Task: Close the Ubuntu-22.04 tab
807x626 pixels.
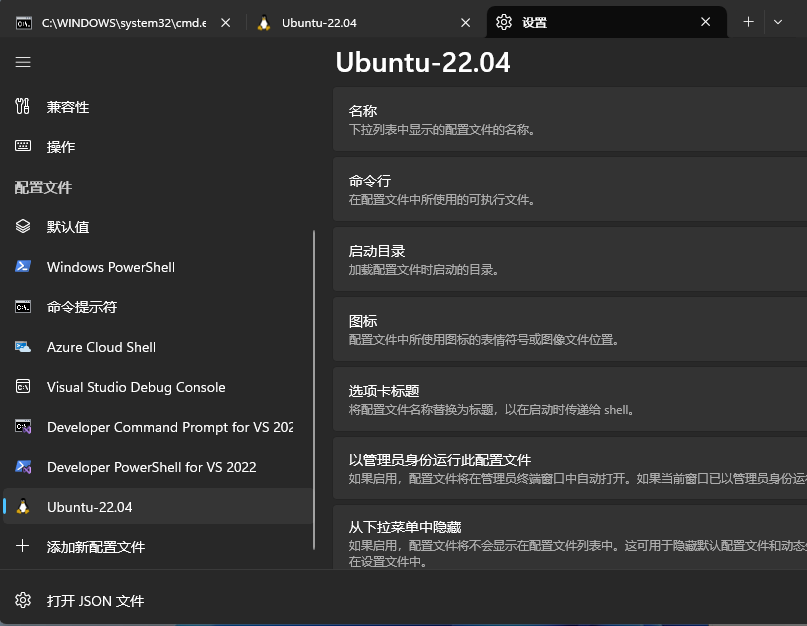Action: (465, 23)
